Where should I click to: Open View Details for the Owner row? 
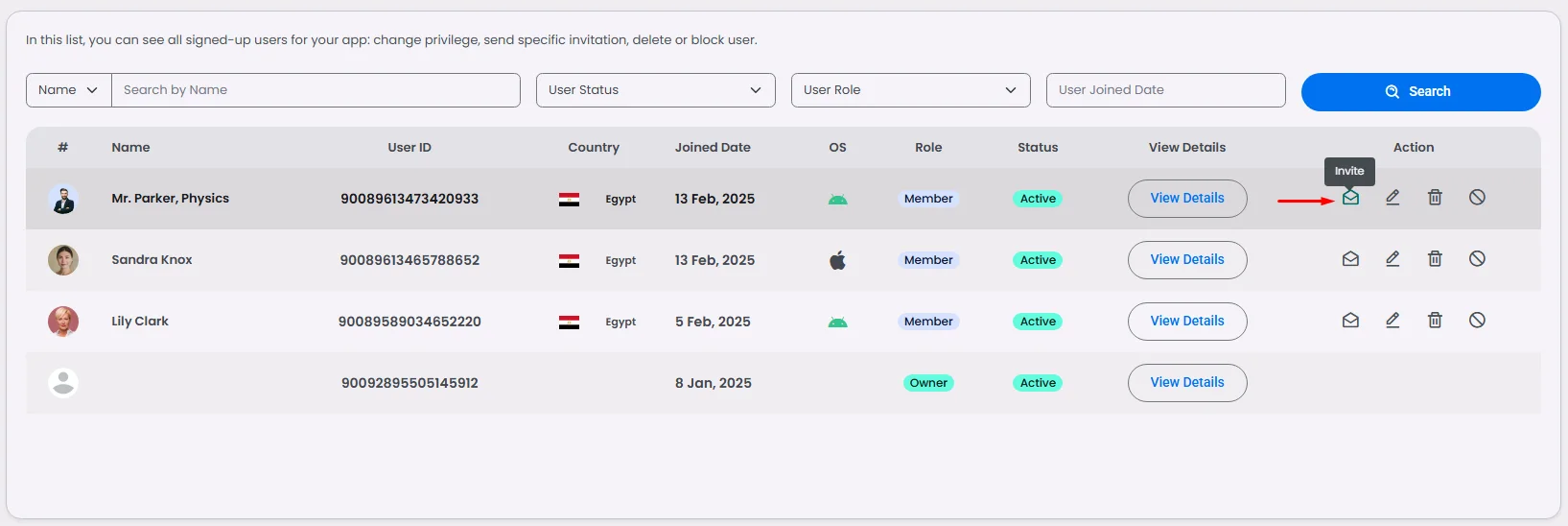(x=1186, y=383)
